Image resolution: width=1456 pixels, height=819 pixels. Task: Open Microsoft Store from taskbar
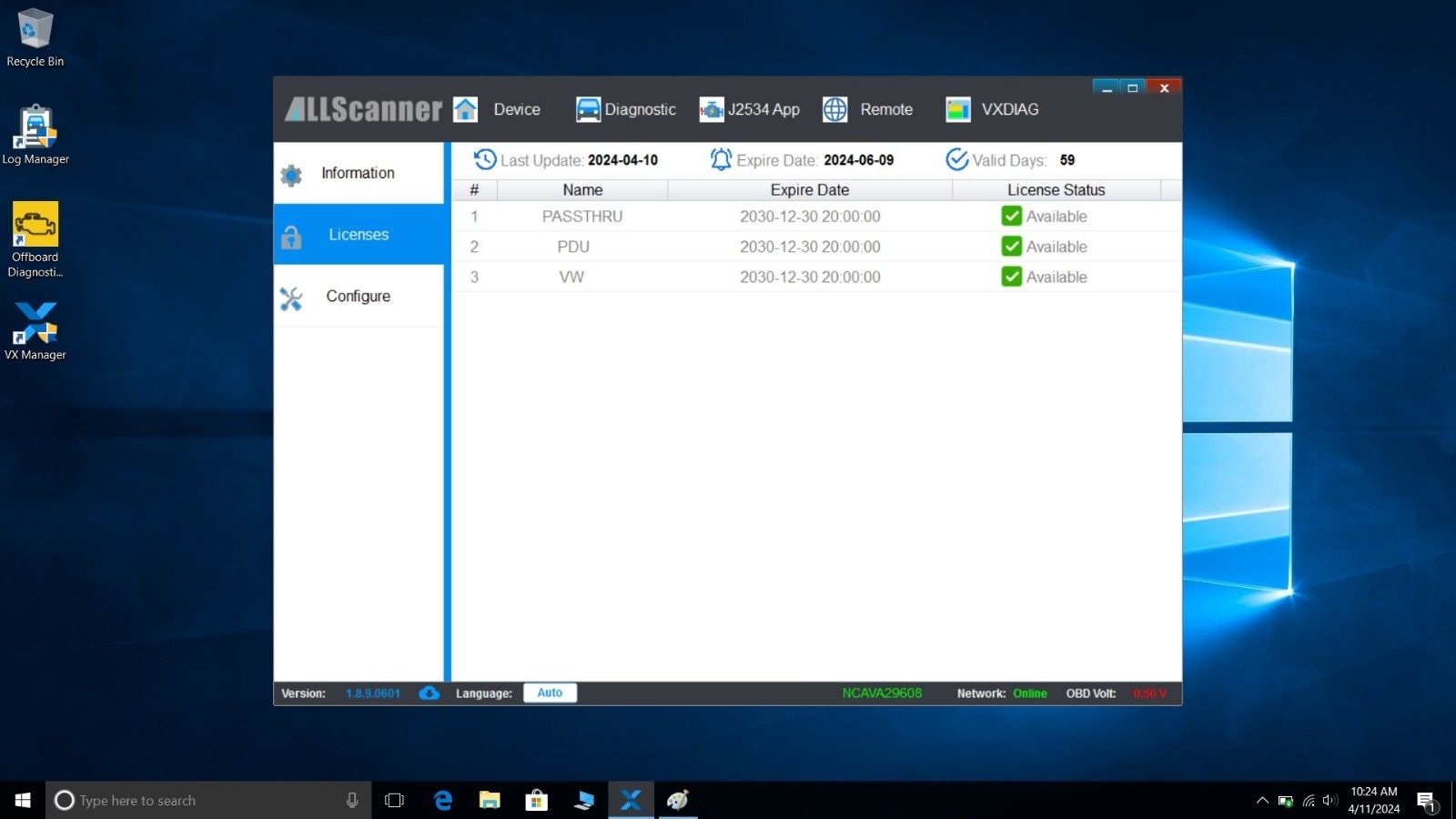click(x=536, y=800)
